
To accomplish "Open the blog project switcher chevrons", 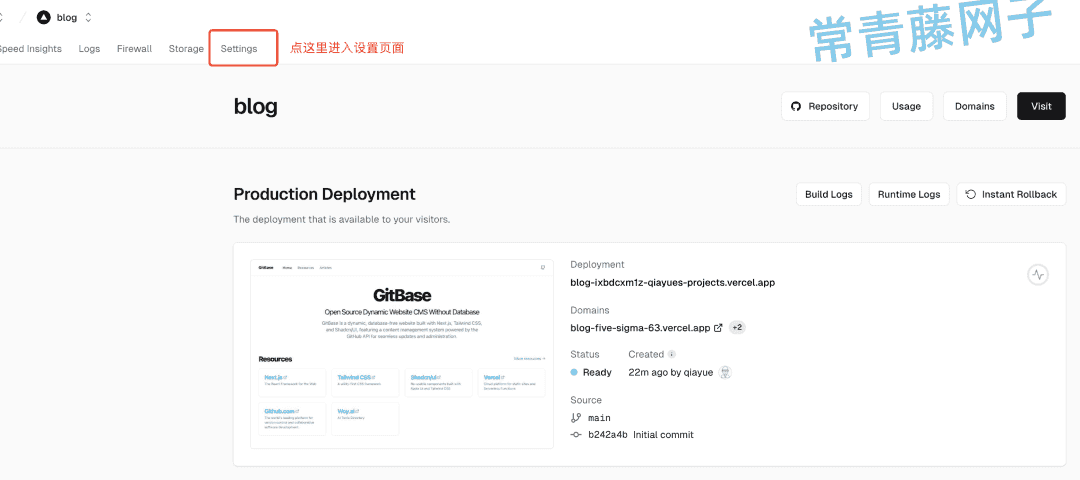I will pyautogui.click(x=88, y=18).
